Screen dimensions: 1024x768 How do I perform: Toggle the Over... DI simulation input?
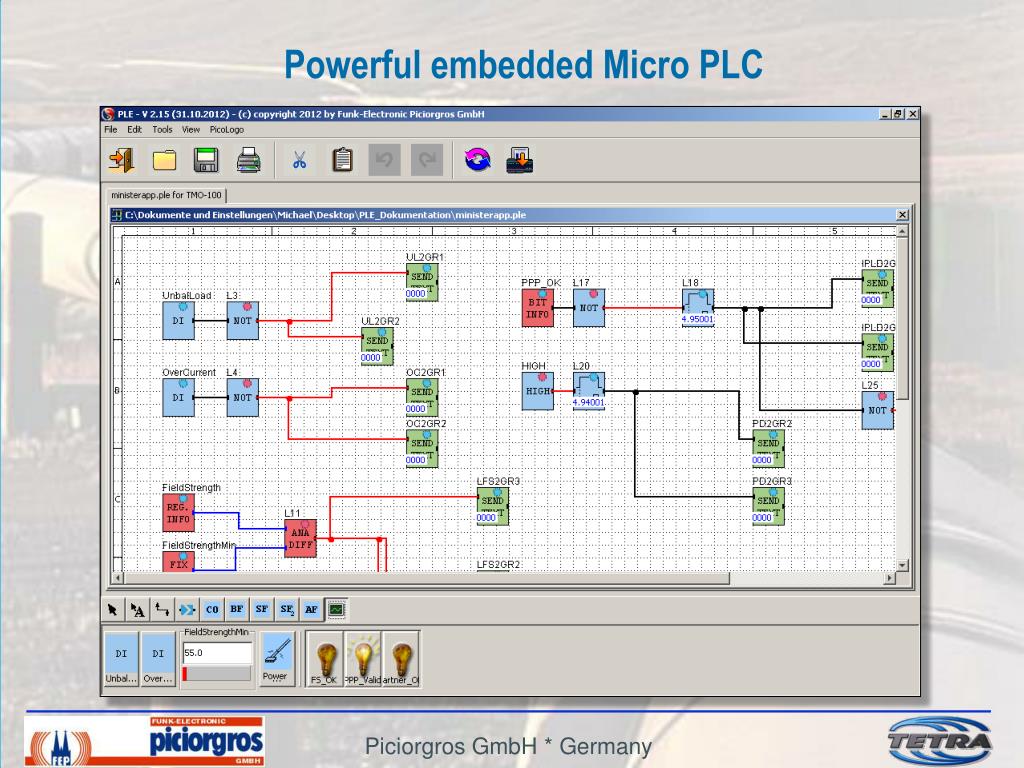tap(158, 658)
